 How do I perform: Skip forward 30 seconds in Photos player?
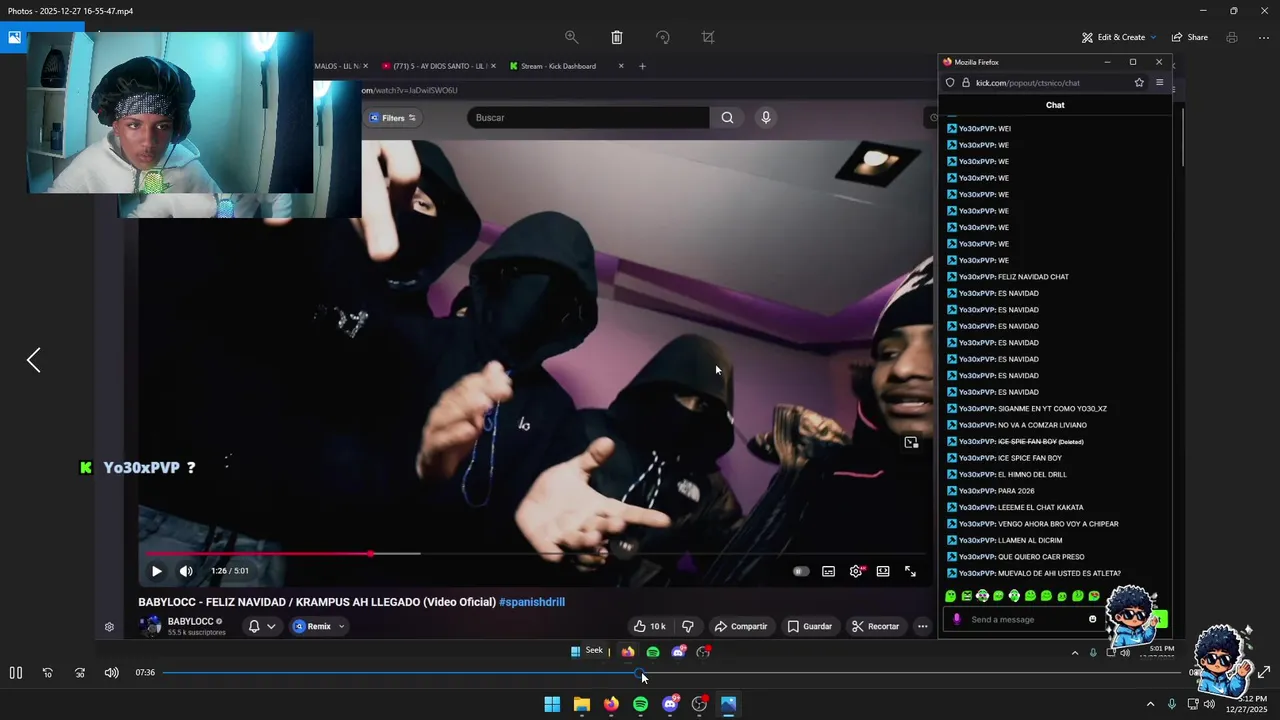[80, 673]
